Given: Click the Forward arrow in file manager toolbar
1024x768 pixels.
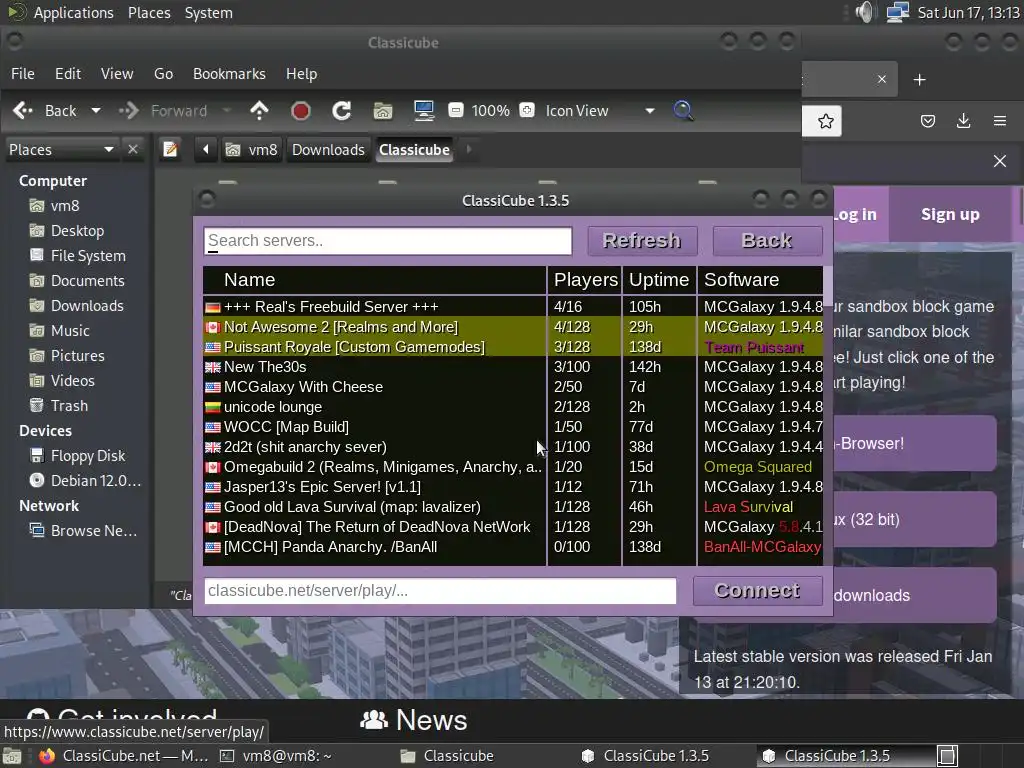Looking at the screenshot, I should 129,110.
